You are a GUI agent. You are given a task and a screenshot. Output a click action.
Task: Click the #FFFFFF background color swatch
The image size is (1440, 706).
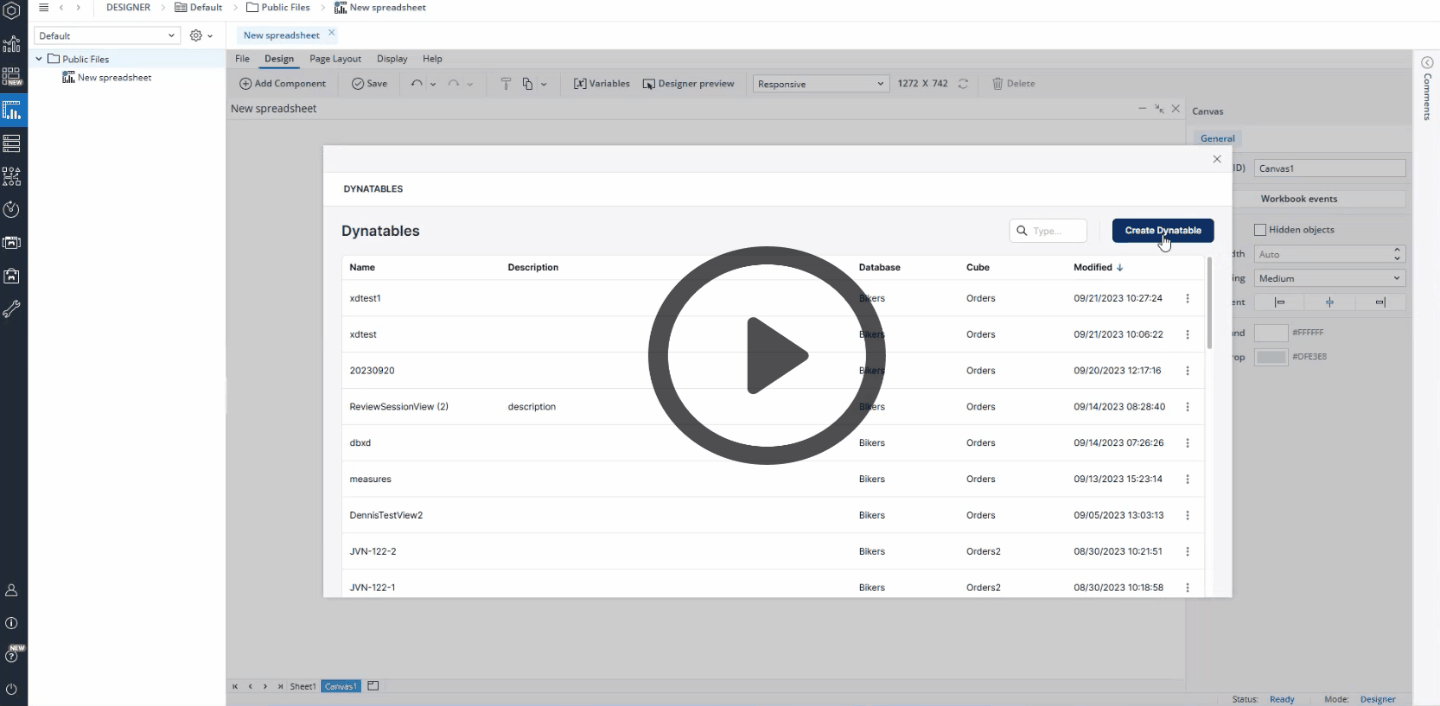coord(1270,333)
